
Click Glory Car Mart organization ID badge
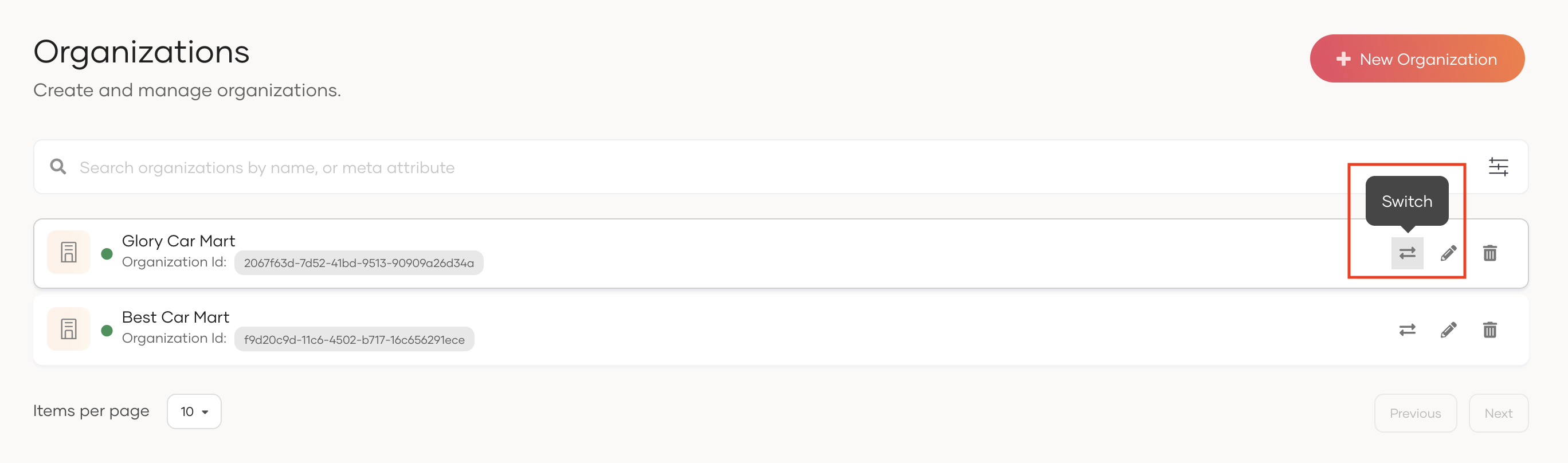click(359, 263)
